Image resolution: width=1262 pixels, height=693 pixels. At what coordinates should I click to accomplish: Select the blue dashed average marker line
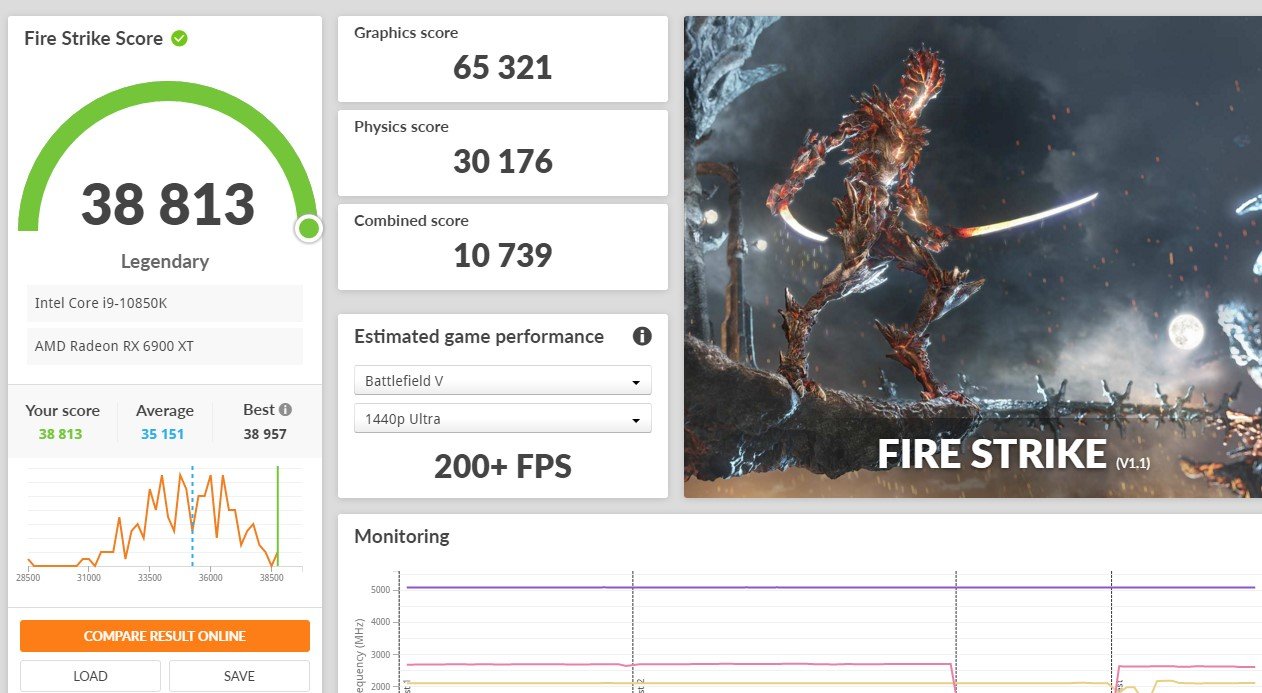pos(192,516)
